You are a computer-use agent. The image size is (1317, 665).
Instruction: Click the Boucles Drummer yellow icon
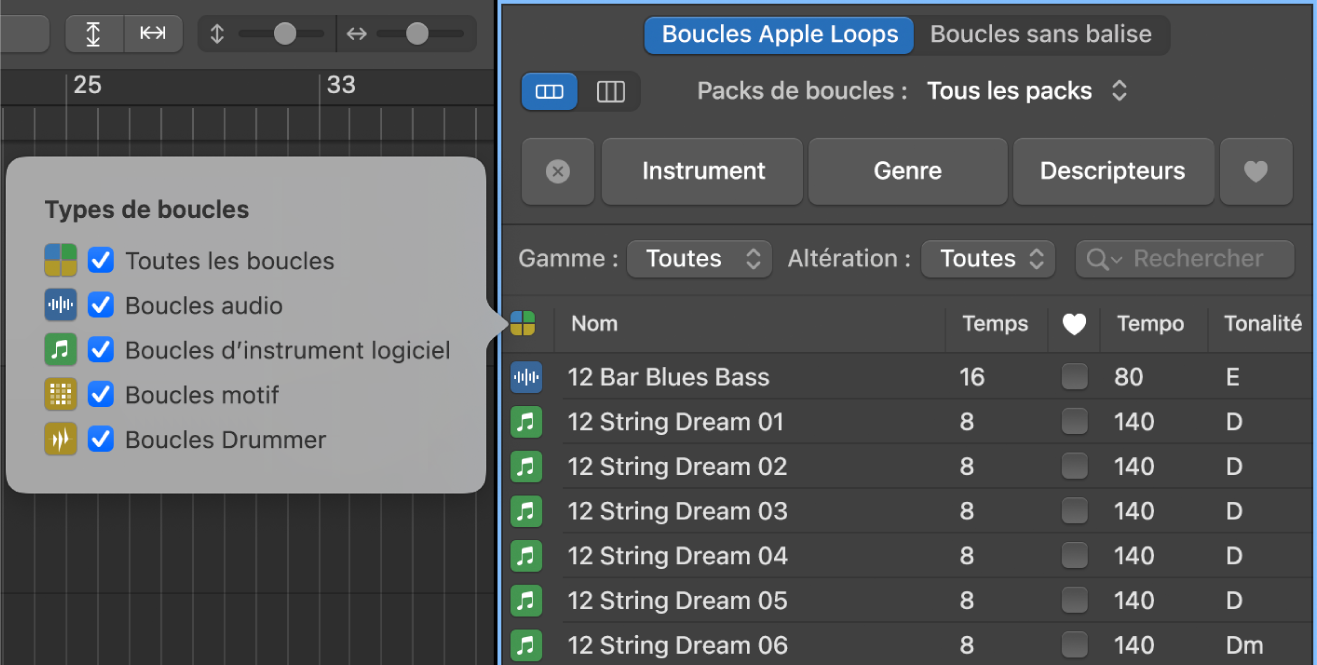[x=61, y=439]
